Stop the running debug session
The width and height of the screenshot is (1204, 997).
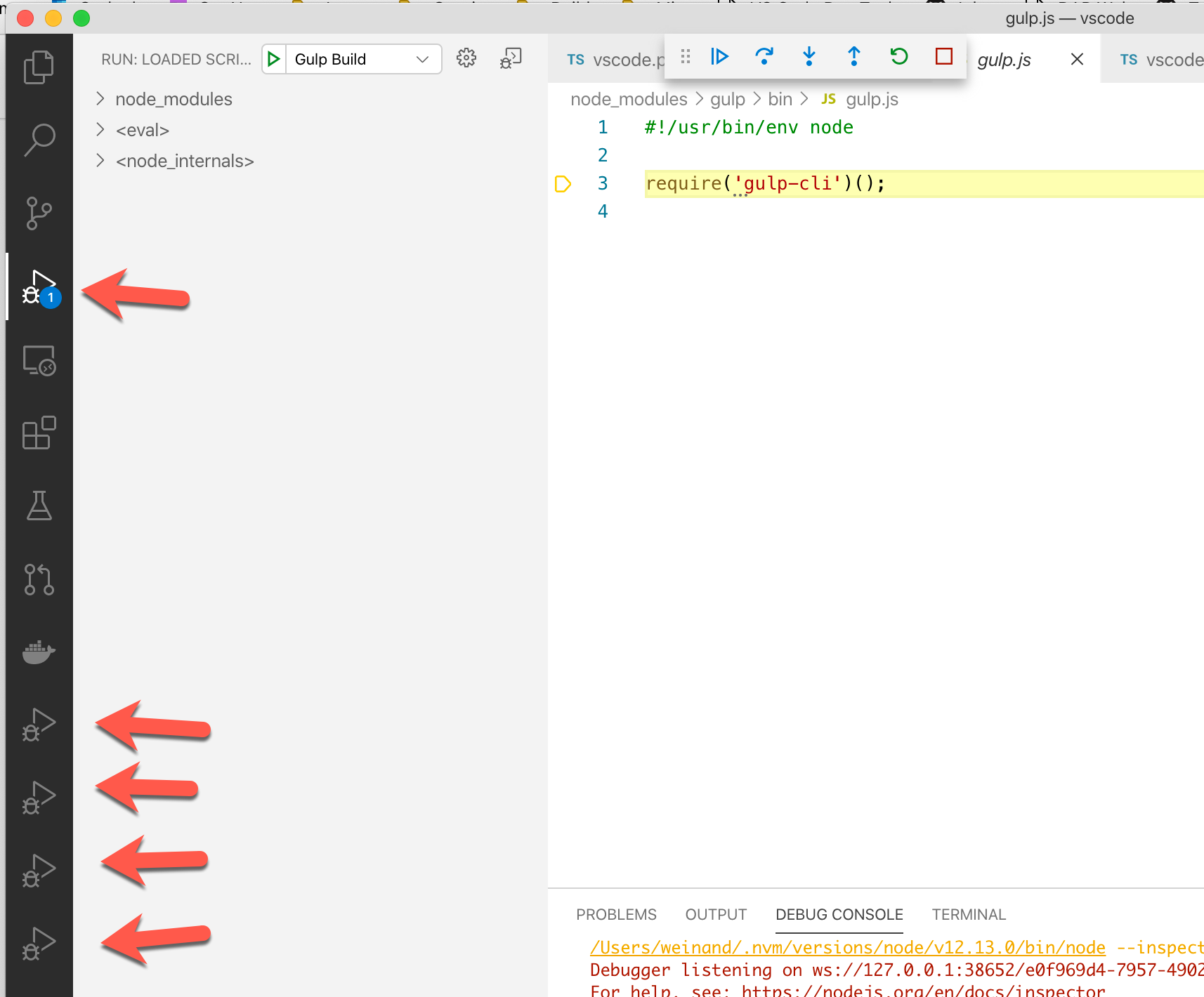pyautogui.click(x=943, y=58)
